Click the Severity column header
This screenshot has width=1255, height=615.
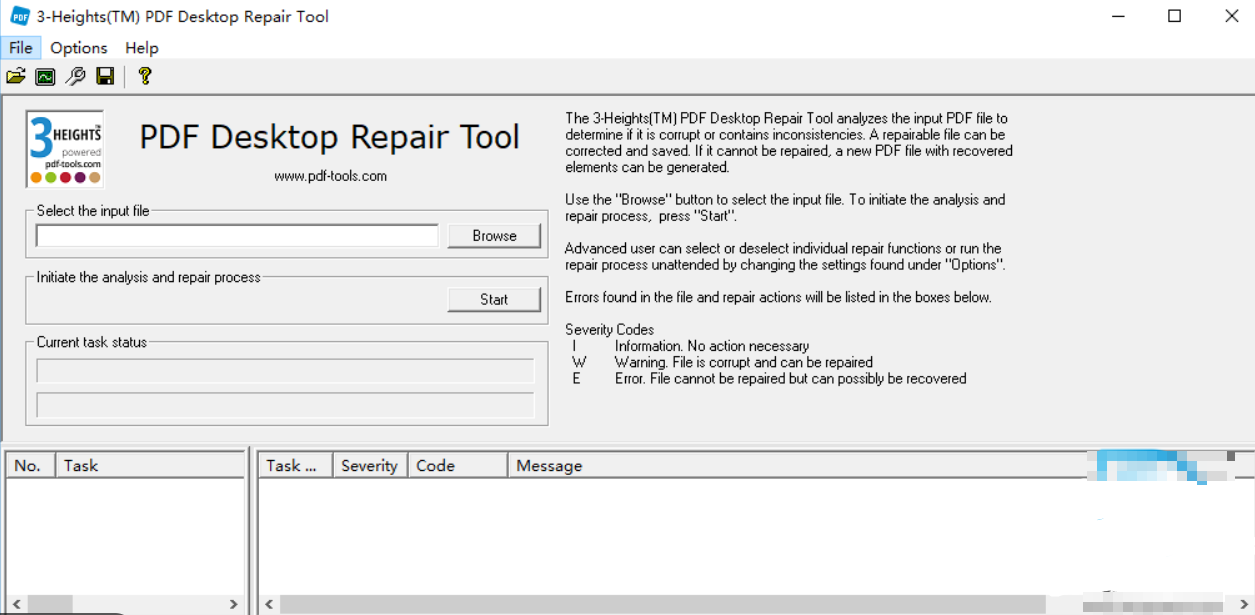(370, 465)
